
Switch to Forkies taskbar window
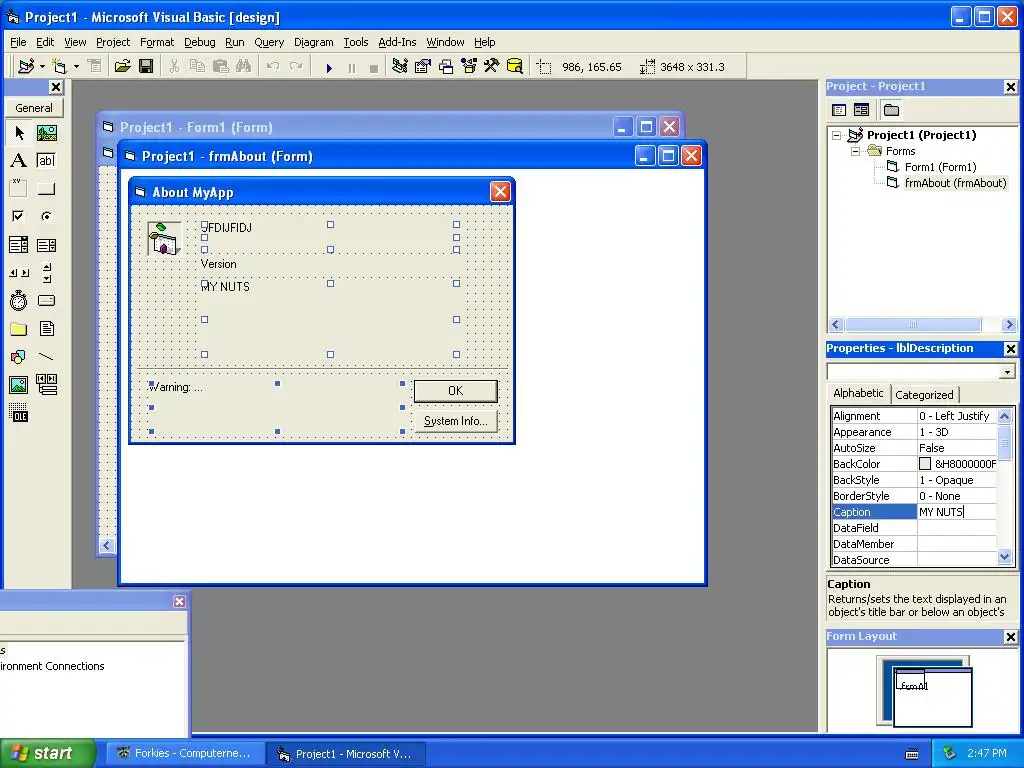184,754
